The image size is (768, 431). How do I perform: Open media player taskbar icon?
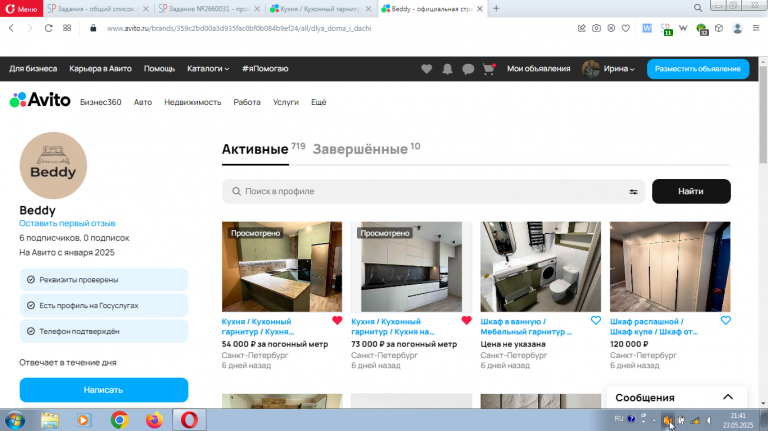coord(84,420)
